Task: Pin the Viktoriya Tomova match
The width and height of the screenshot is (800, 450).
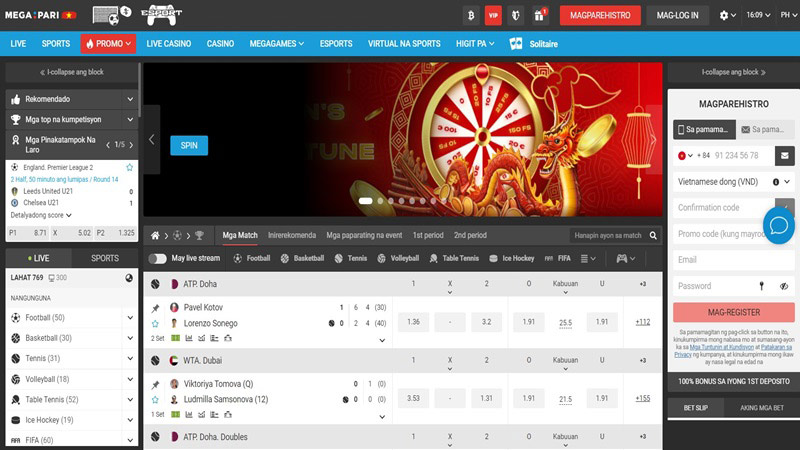Action: (155, 385)
